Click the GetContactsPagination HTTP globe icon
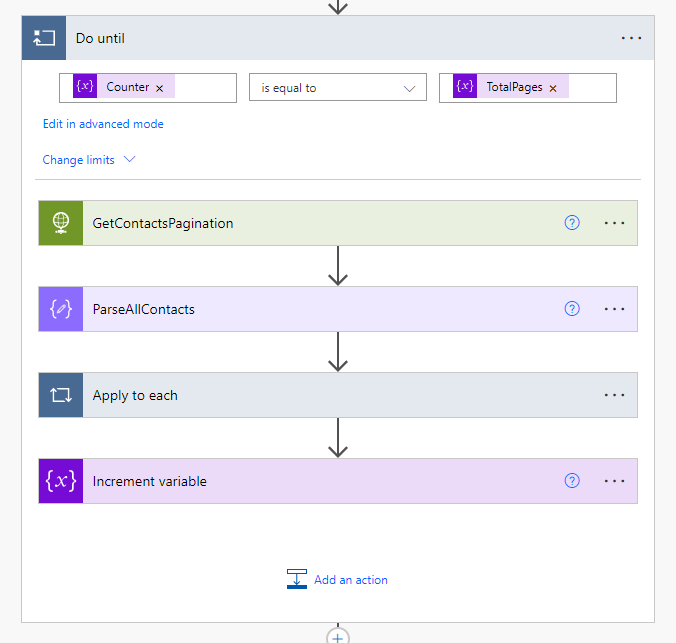The width and height of the screenshot is (676, 643). pos(61,223)
